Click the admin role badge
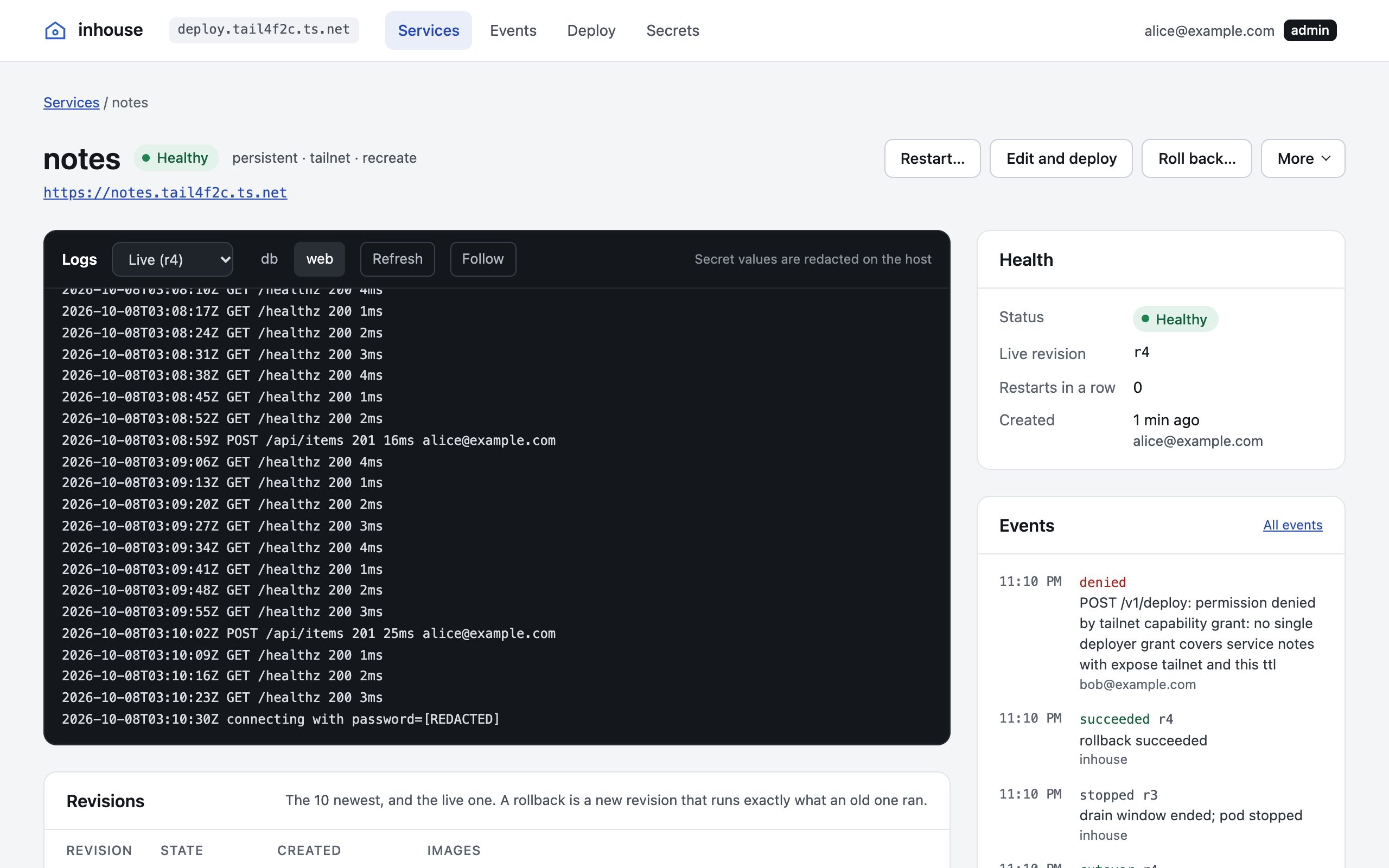Screen dimensions: 1389x868 pyautogui.click(x=1310, y=30)
